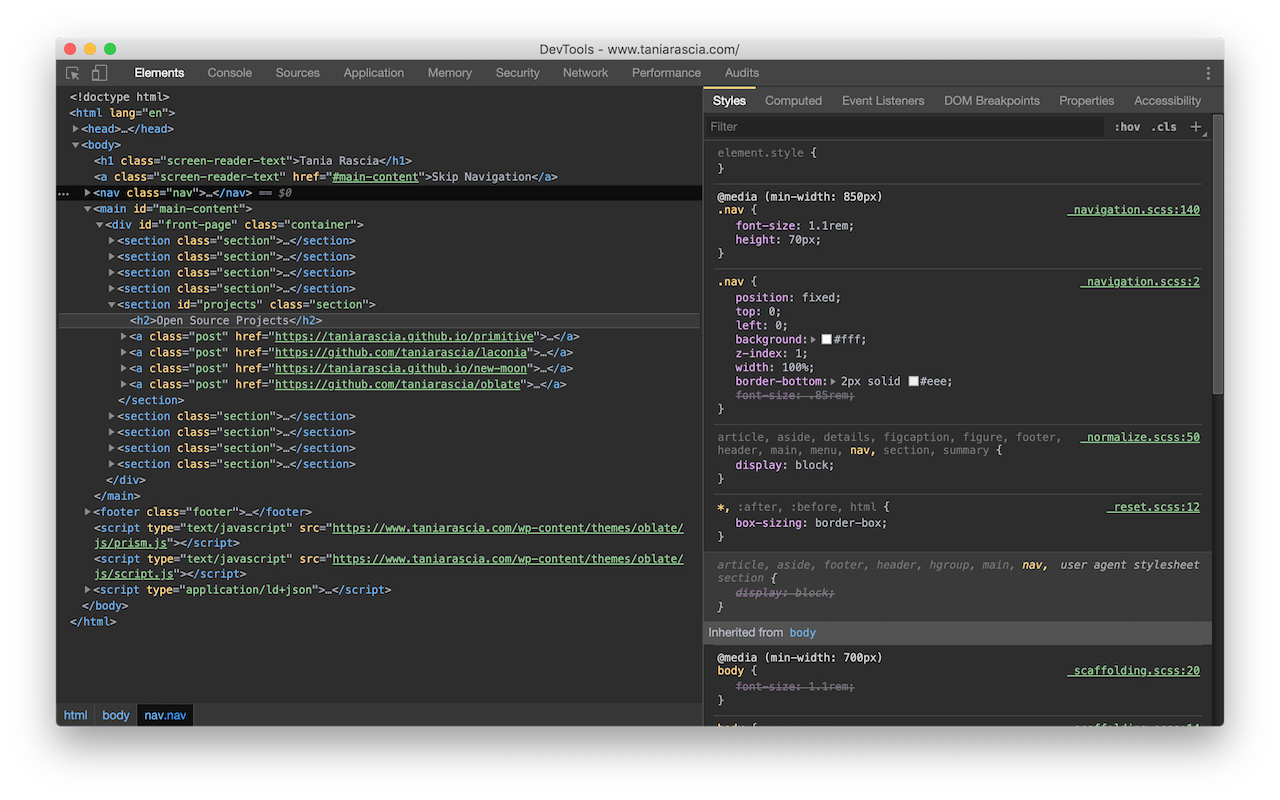
Task: Expand the footer class="footer" element
Action: pos(88,512)
